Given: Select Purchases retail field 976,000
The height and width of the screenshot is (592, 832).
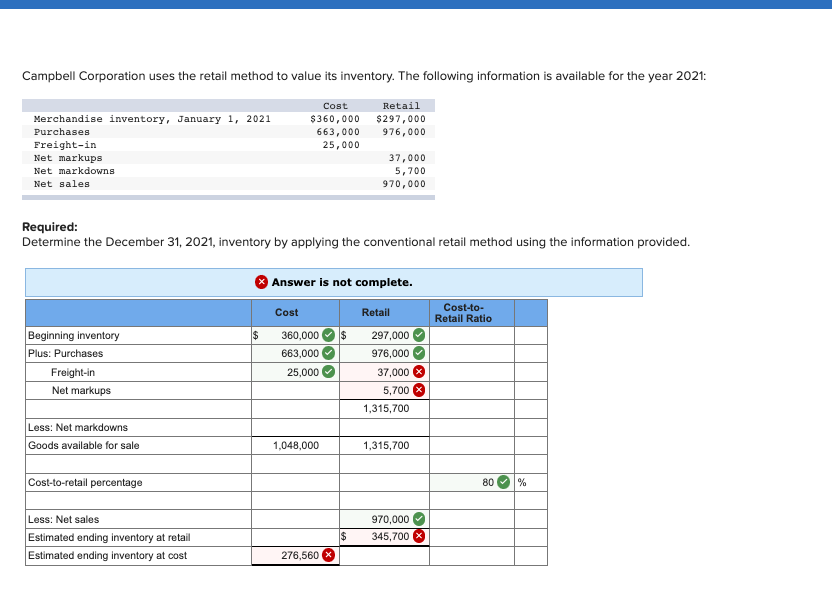Looking at the screenshot, I should pos(385,353).
